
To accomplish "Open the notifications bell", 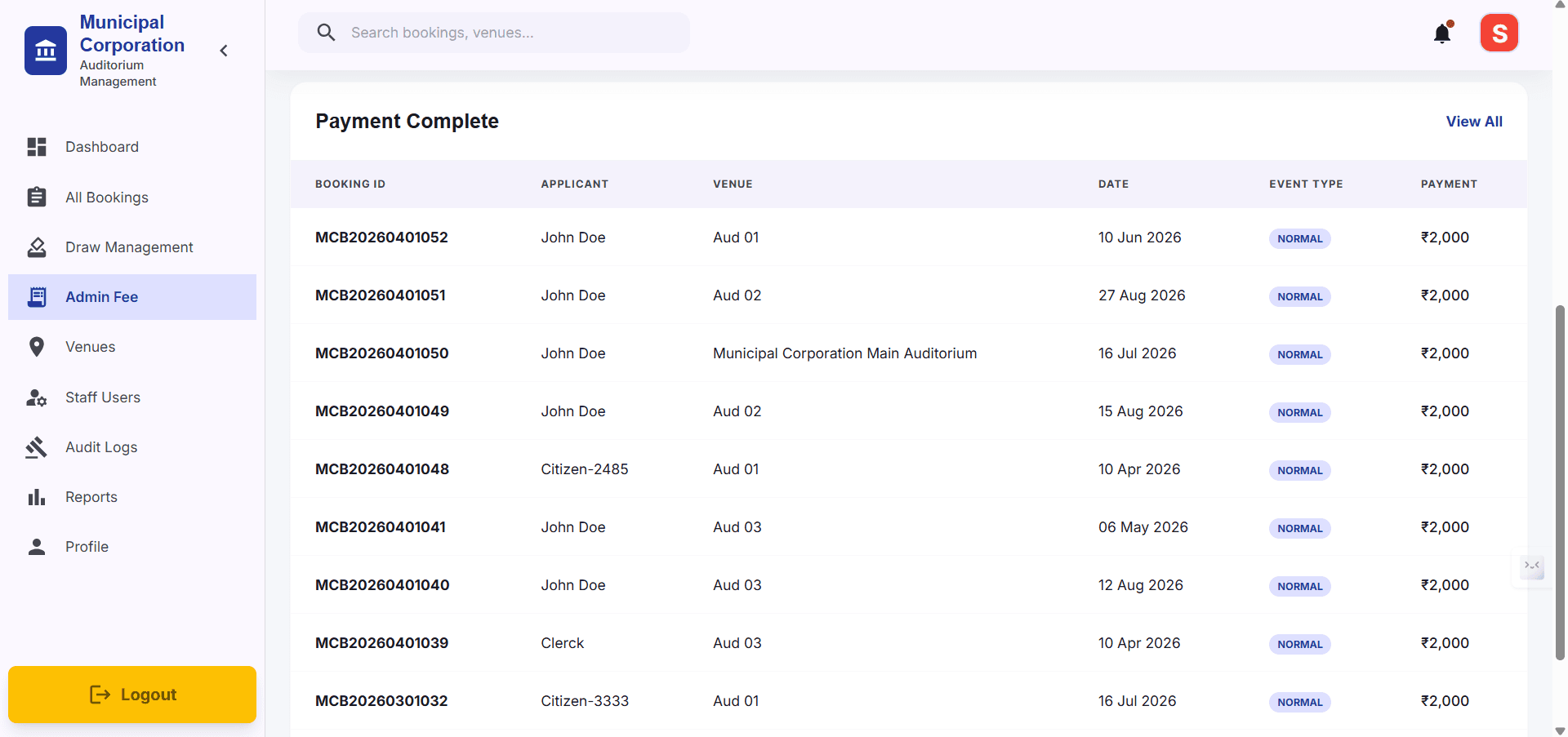I will 1443,33.
